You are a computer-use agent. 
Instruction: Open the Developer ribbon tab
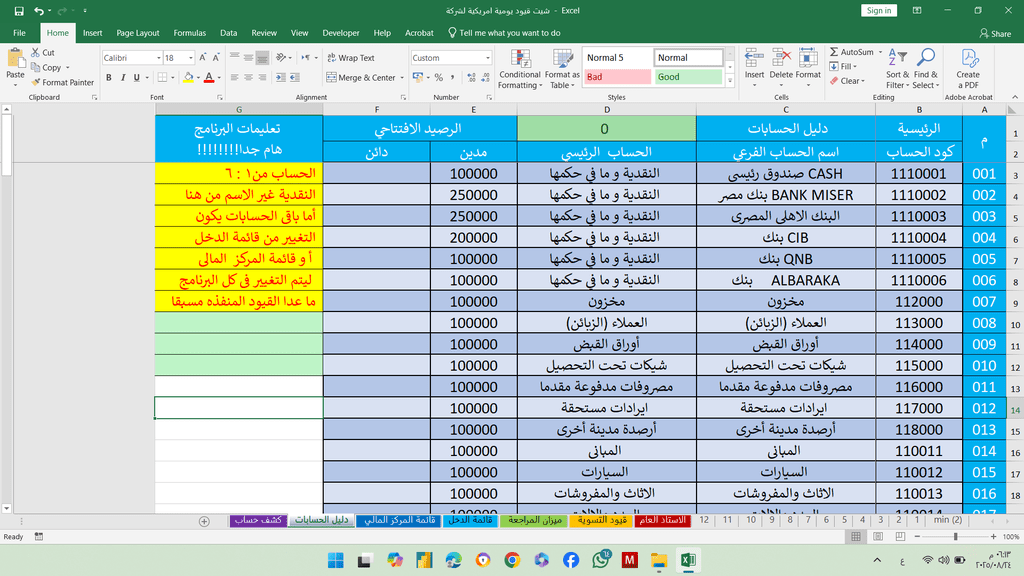pyautogui.click(x=341, y=33)
